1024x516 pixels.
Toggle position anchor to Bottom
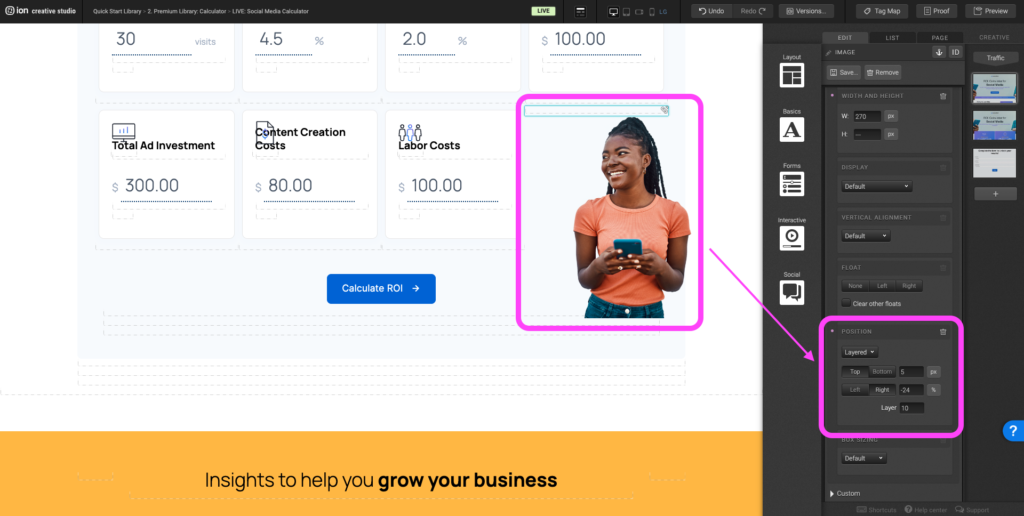click(x=882, y=372)
